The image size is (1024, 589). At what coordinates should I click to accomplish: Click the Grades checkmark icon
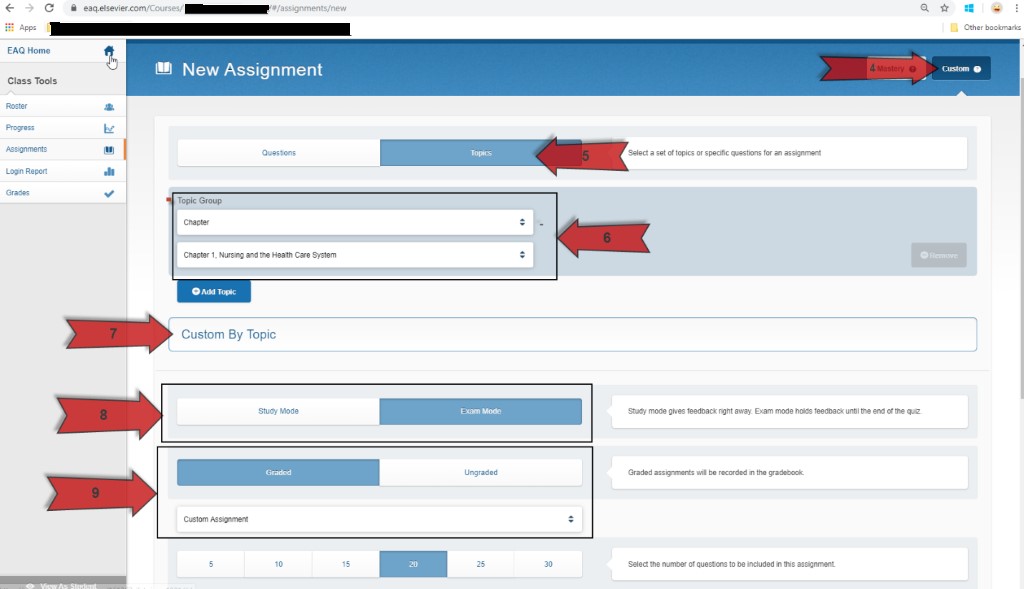pyautogui.click(x=110, y=193)
